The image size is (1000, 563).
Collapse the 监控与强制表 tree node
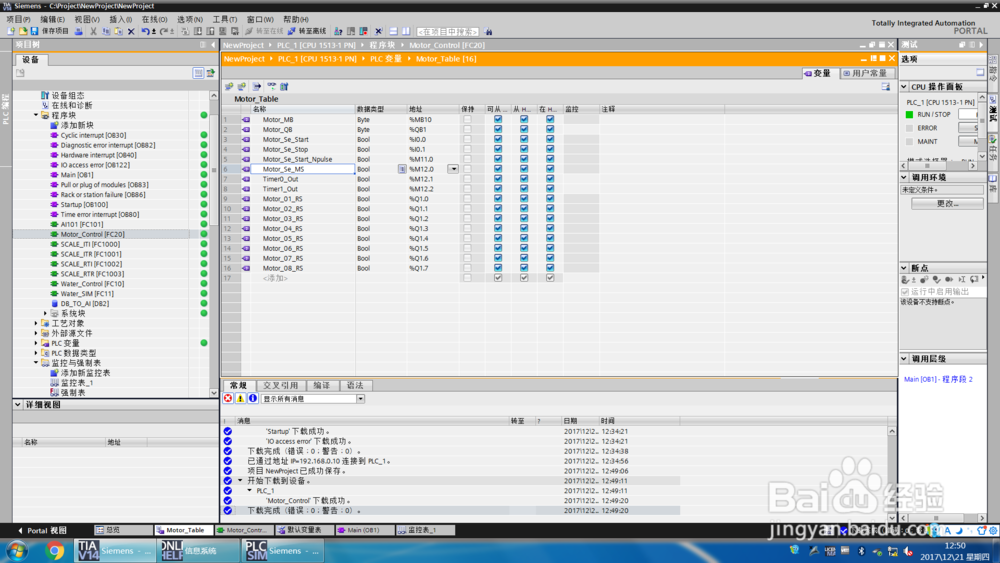[x=36, y=363]
